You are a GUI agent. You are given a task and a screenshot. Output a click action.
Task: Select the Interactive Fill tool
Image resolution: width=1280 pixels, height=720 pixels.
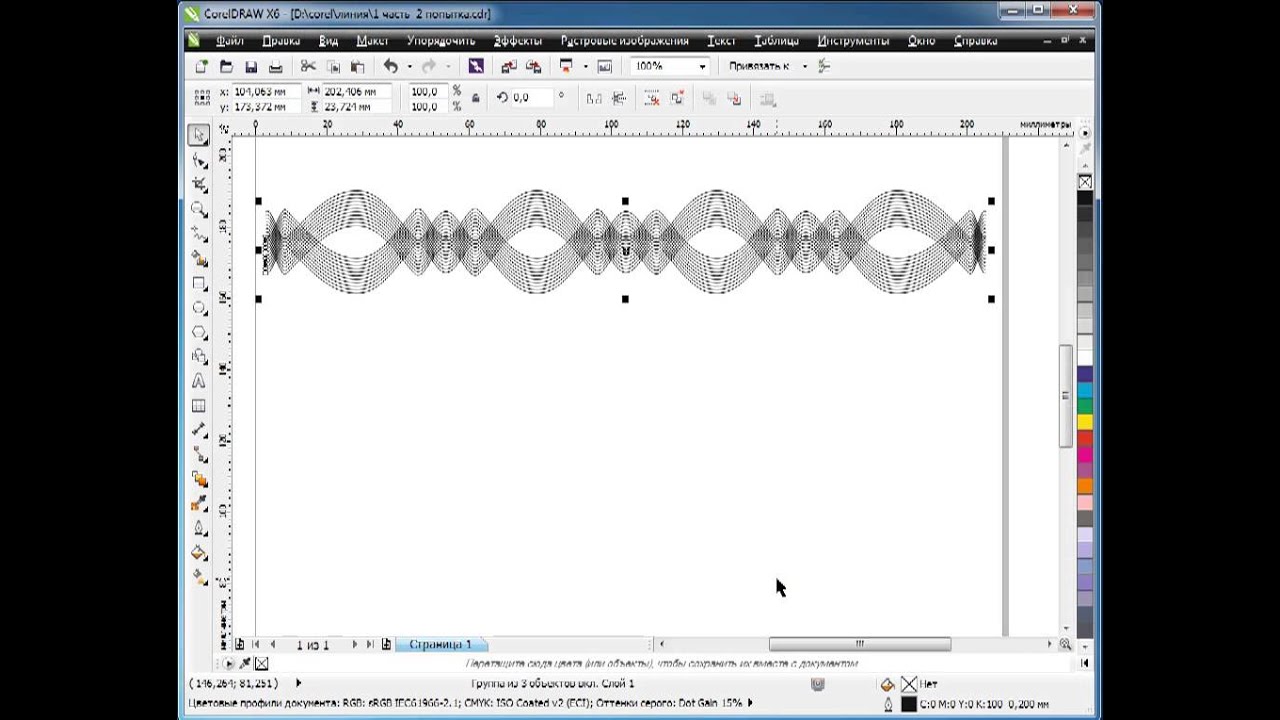(x=200, y=577)
